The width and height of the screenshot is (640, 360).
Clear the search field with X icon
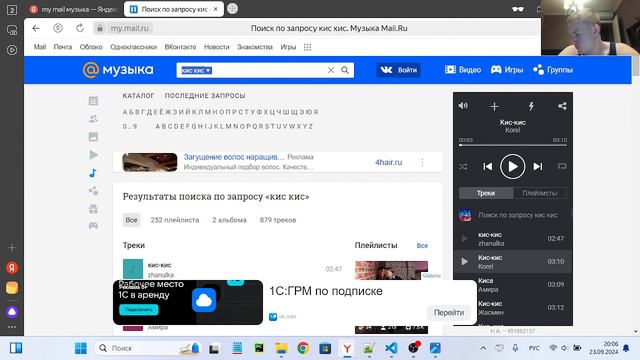click(x=331, y=70)
